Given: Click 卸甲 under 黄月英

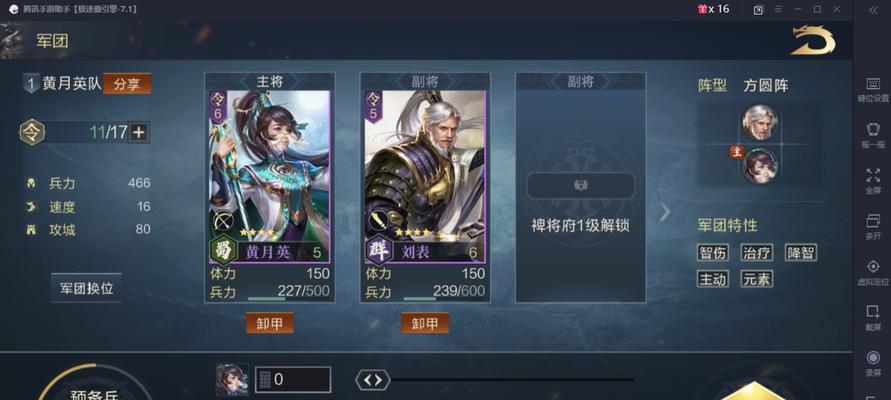Looking at the screenshot, I should [x=269, y=323].
